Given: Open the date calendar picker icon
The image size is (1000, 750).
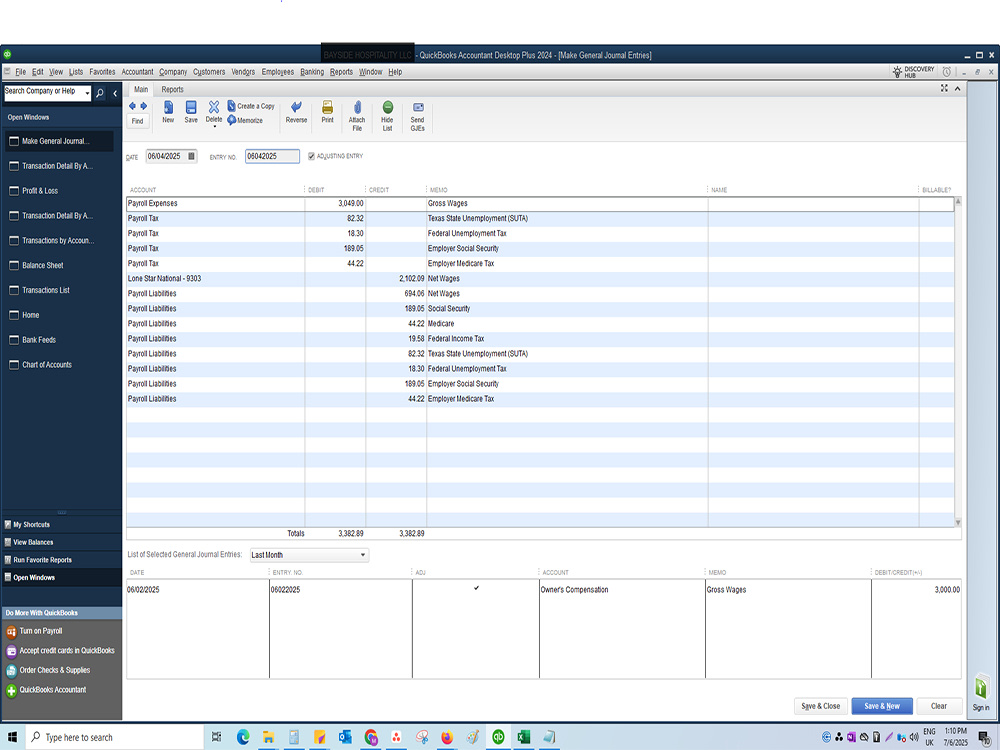Looking at the screenshot, I should [191, 156].
